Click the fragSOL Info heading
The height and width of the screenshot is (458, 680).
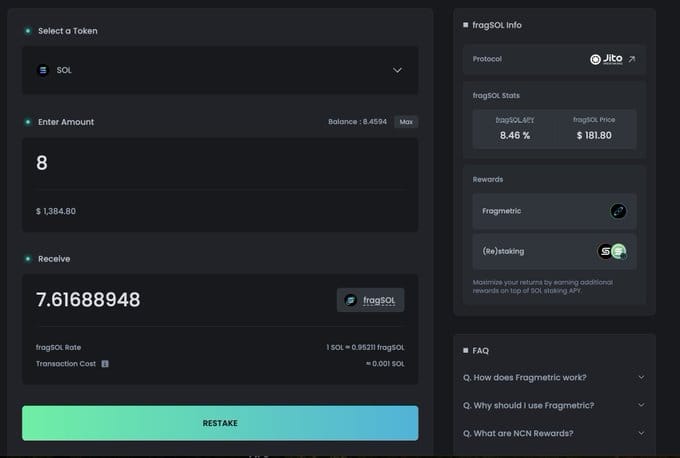coord(497,25)
